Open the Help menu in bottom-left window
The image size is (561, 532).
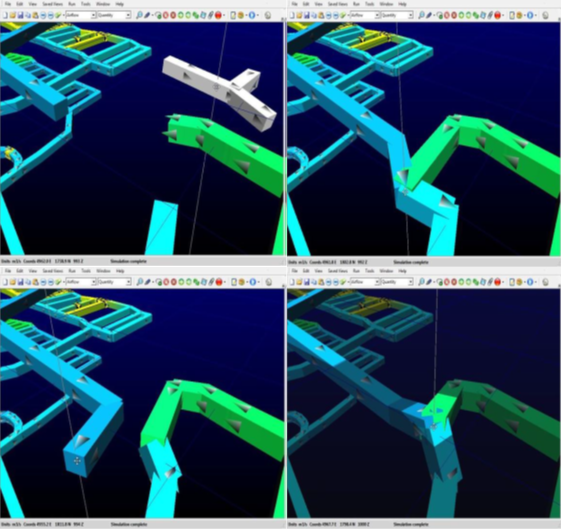pos(120,271)
